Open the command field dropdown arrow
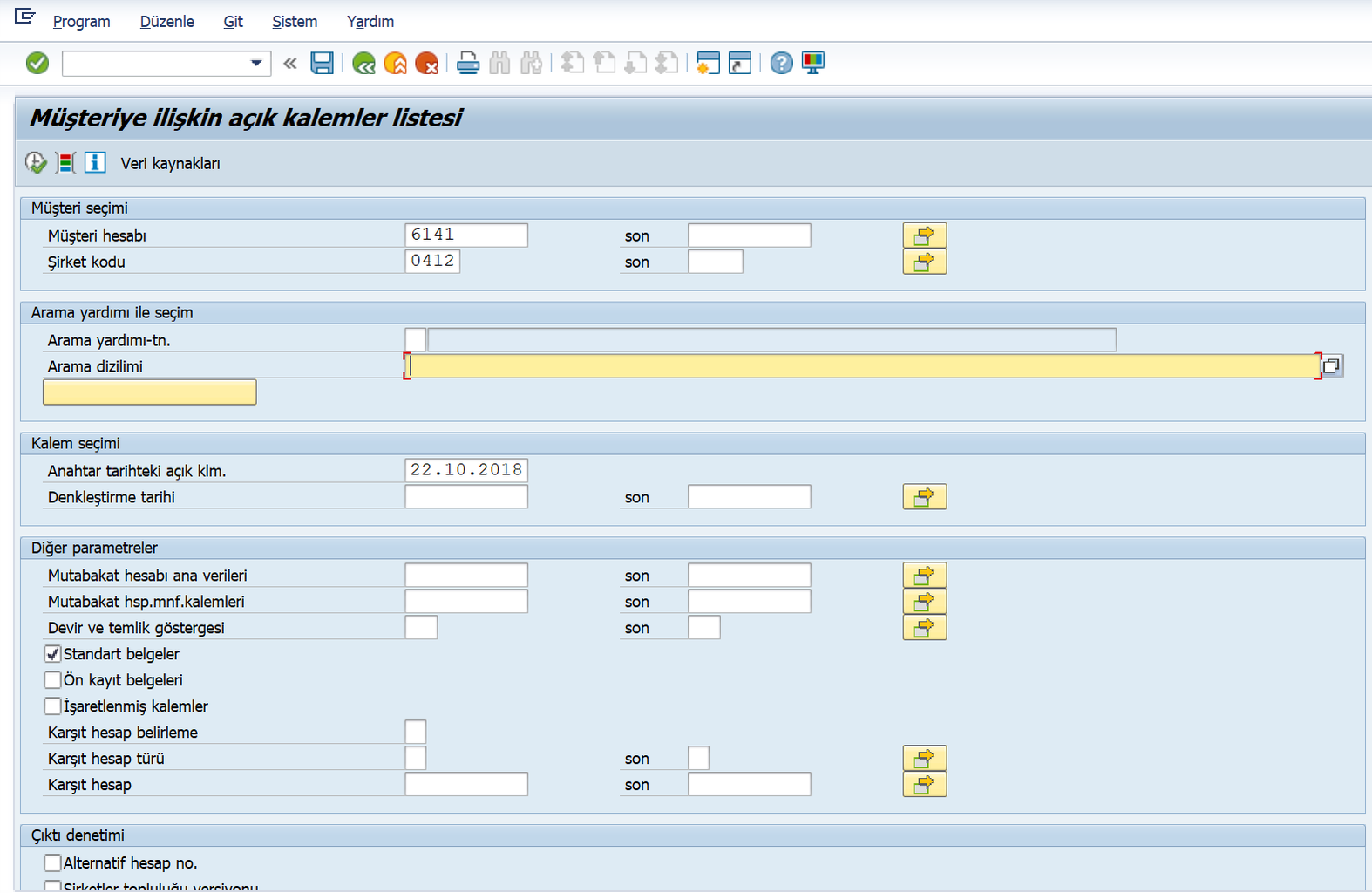1372x893 pixels. pyautogui.click(x=256, y=63)
